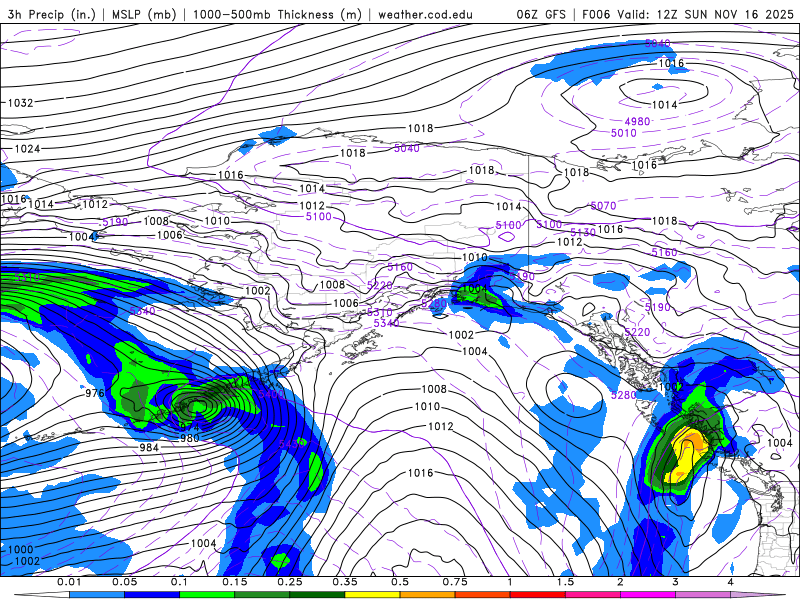Click the 1032 isobar label
Viewport: 800px width, 600px height.
[x=20, y=103]
